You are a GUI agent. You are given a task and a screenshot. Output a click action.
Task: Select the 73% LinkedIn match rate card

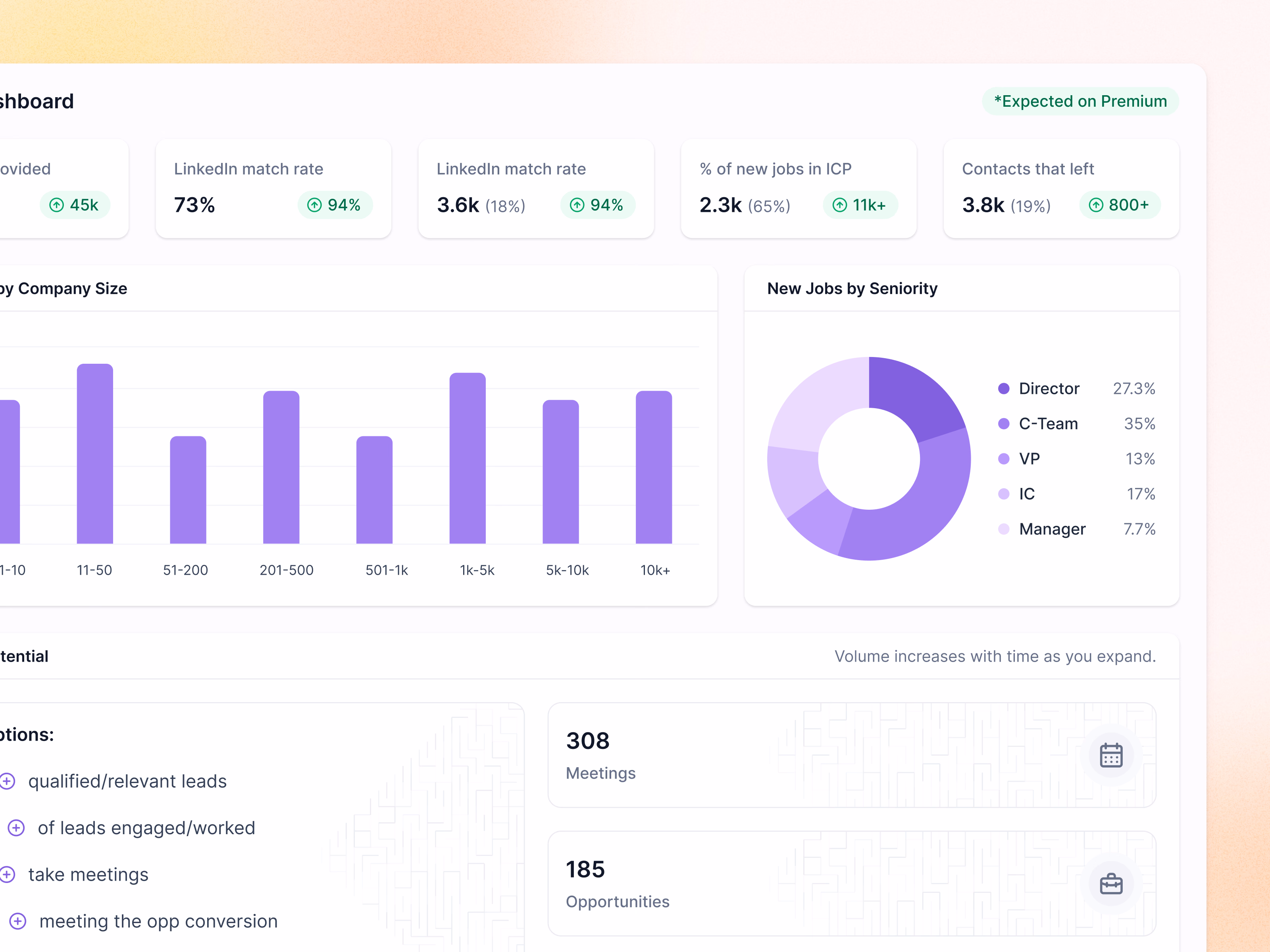click(x=273, y=188)
